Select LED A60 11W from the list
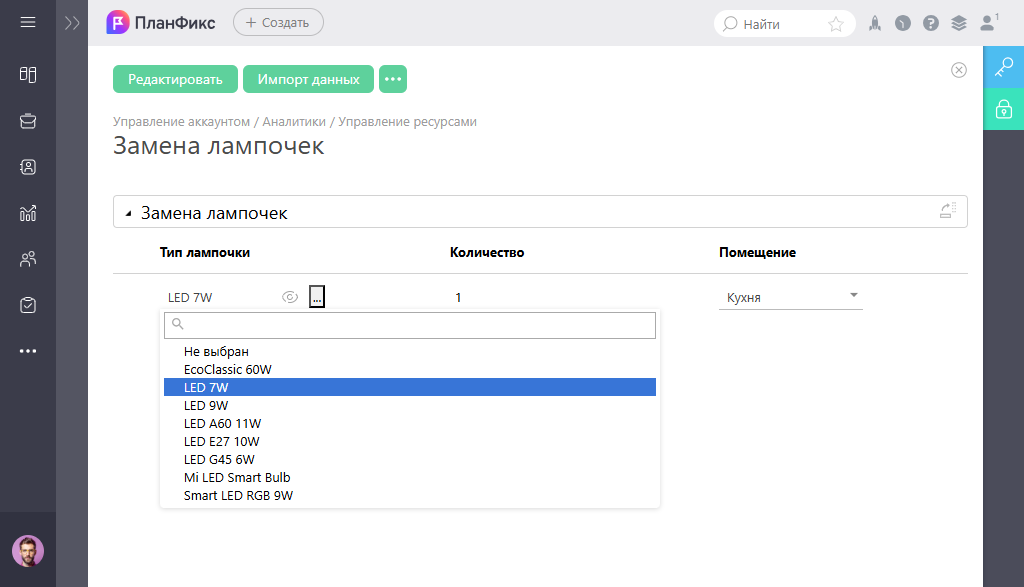1024x587 pixels. (x=222, y=423)
